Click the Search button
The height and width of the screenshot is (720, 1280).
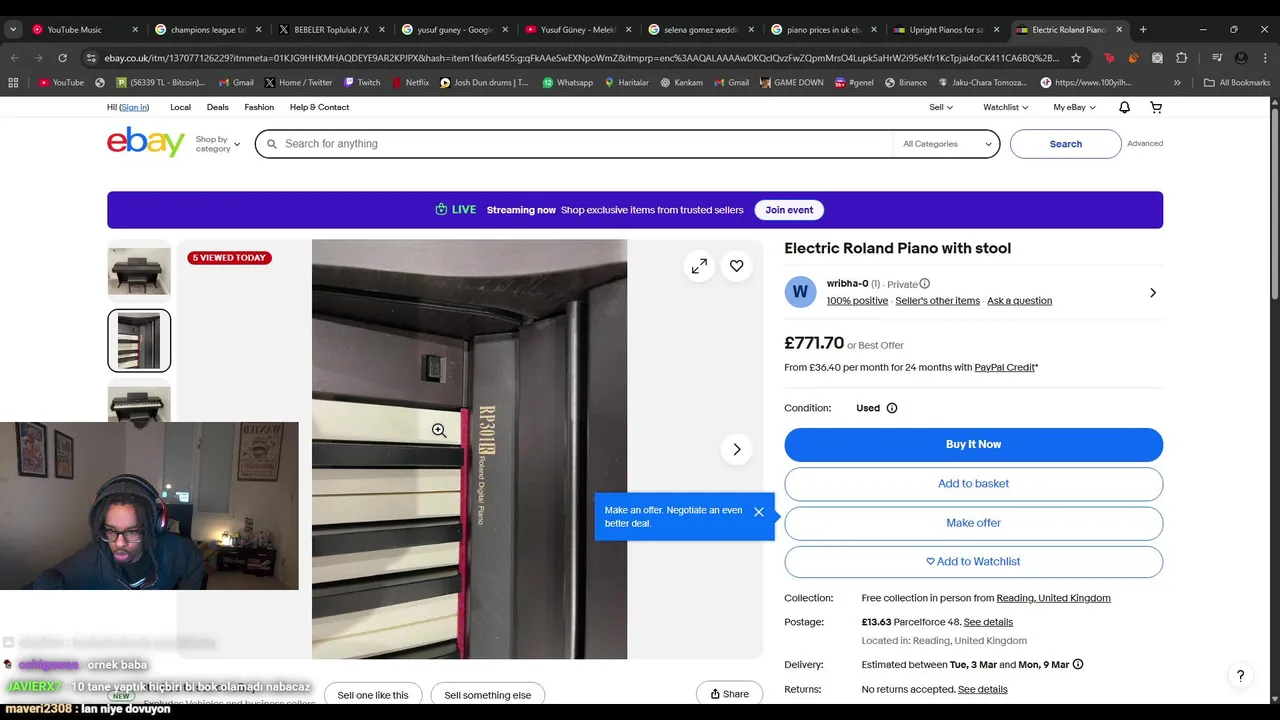coord(1066,144)
